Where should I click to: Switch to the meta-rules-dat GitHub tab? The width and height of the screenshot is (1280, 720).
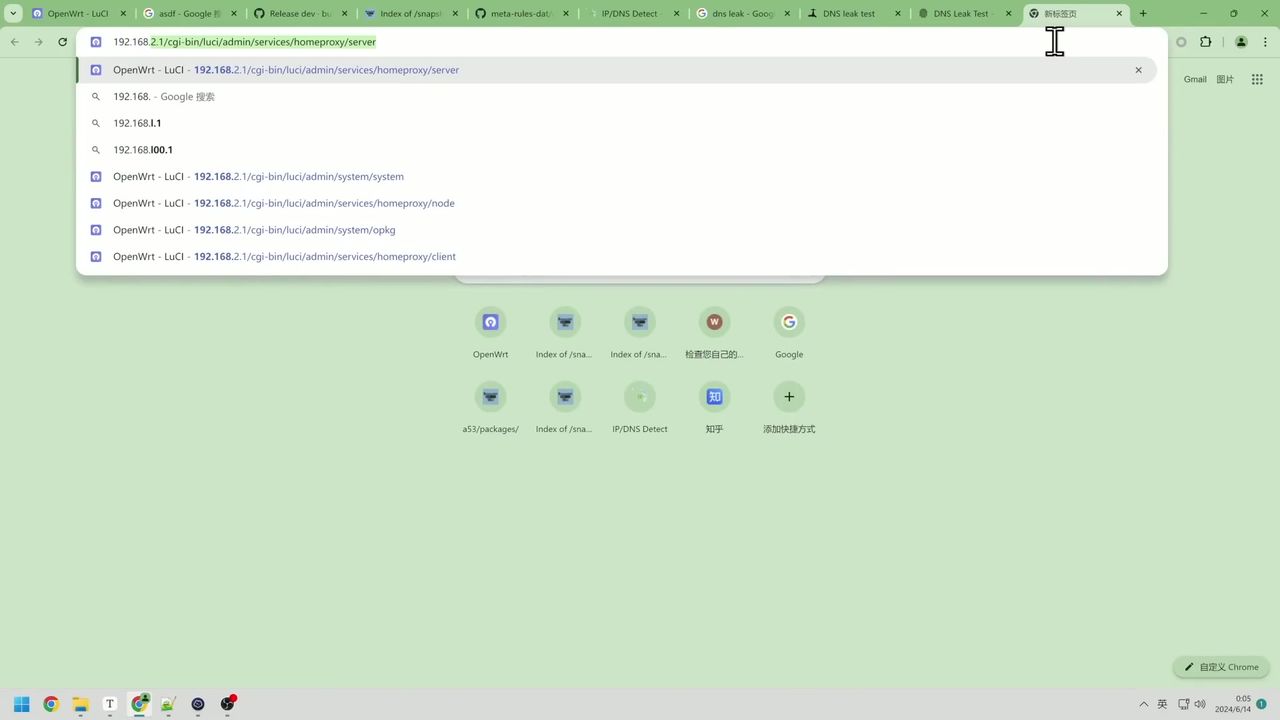pyautogui.click(x=520, y=14)
